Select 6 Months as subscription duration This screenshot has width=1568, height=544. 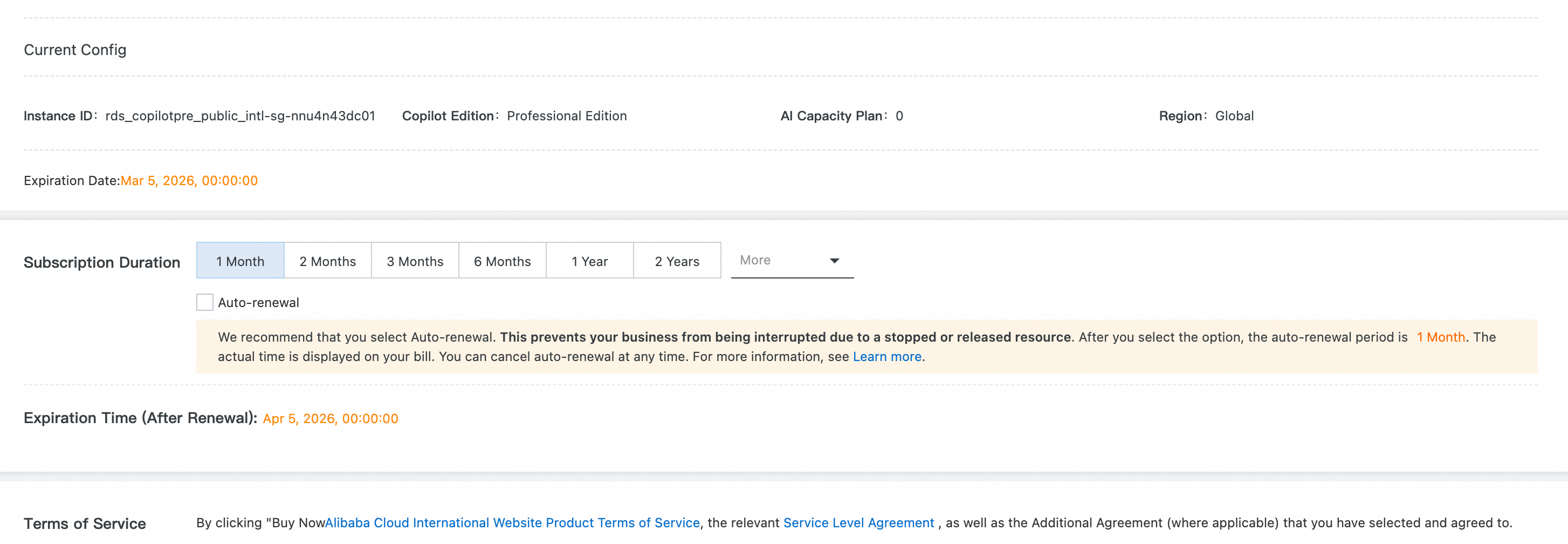[x=502, y=261]
